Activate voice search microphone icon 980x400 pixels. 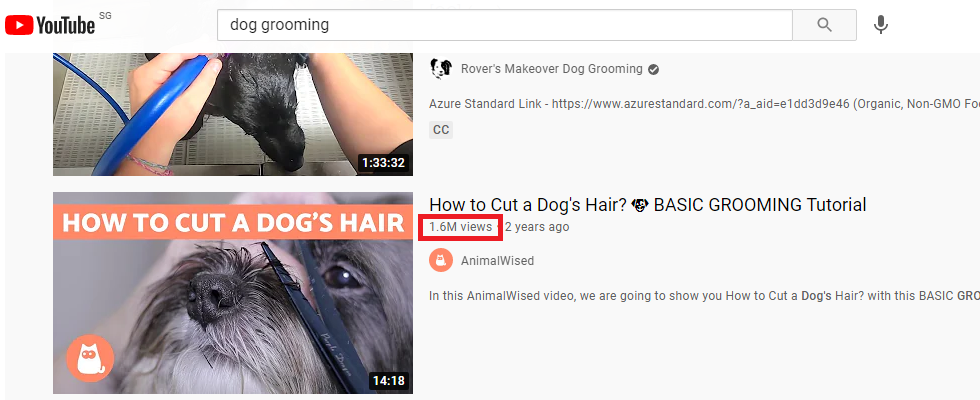point(881,25)
